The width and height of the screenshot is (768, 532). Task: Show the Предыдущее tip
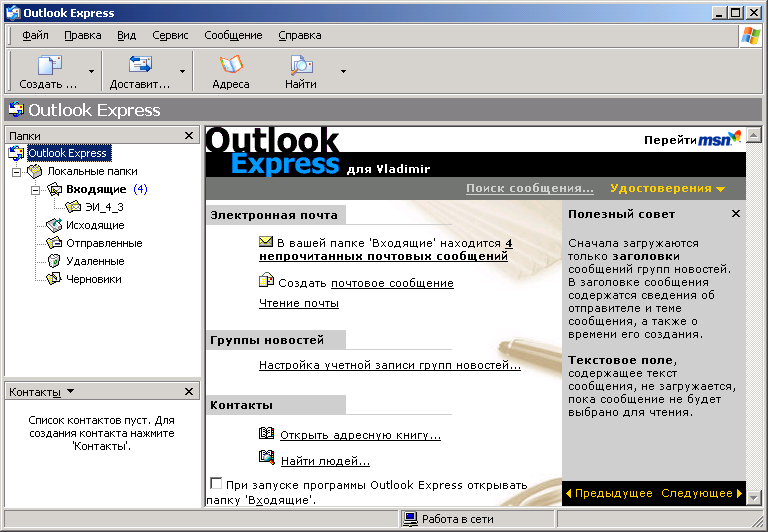pos(609,493)
